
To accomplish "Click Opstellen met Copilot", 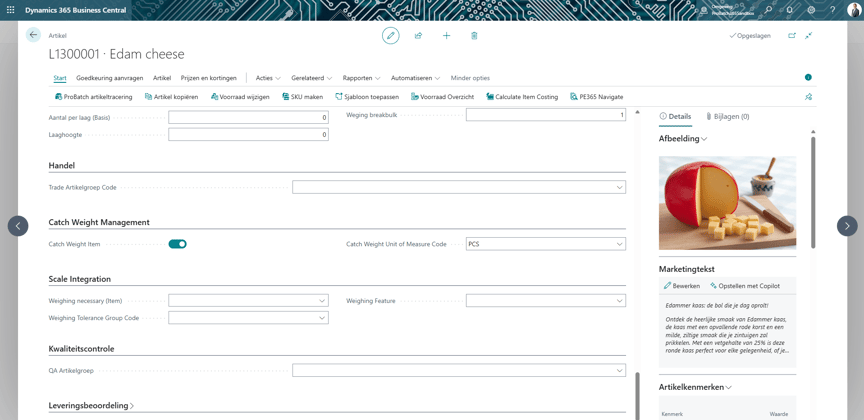I will click(x=745, y=286).
